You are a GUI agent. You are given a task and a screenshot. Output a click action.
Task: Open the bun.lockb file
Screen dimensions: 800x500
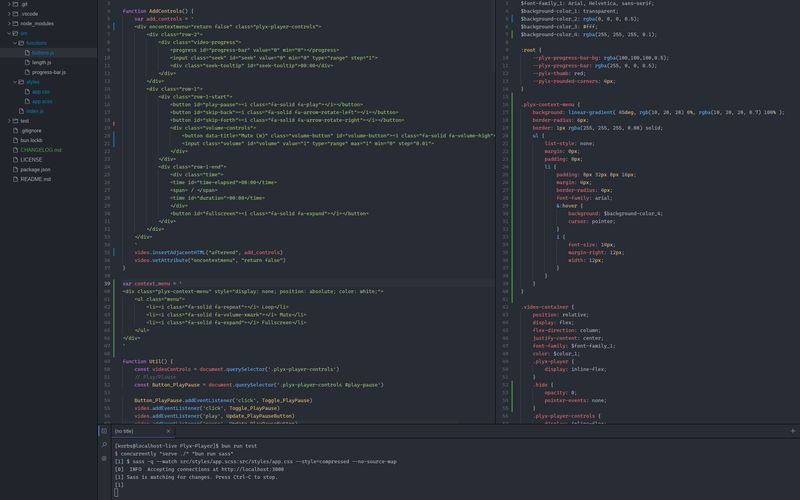point(32,140)
